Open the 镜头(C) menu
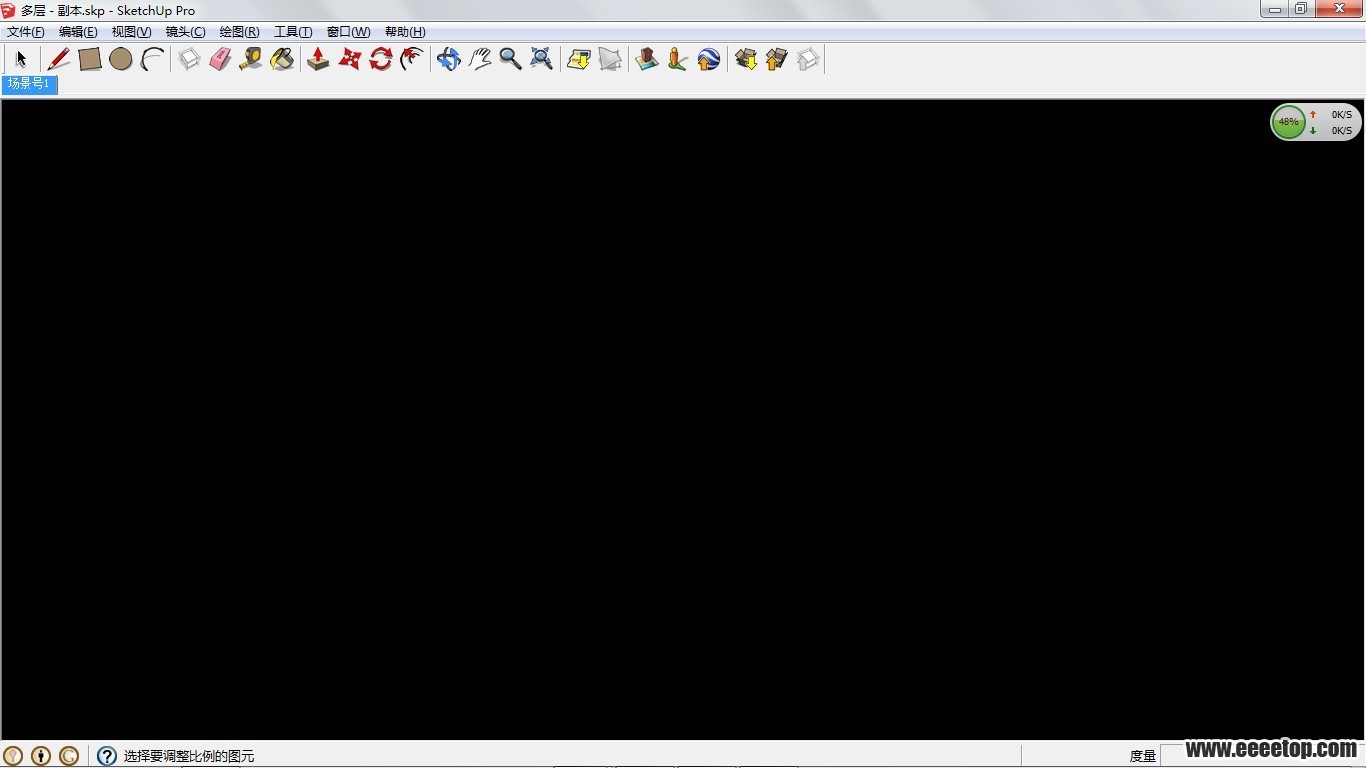Image resolution: width=1366 pixels, height=768 pixels. point(185,32)
